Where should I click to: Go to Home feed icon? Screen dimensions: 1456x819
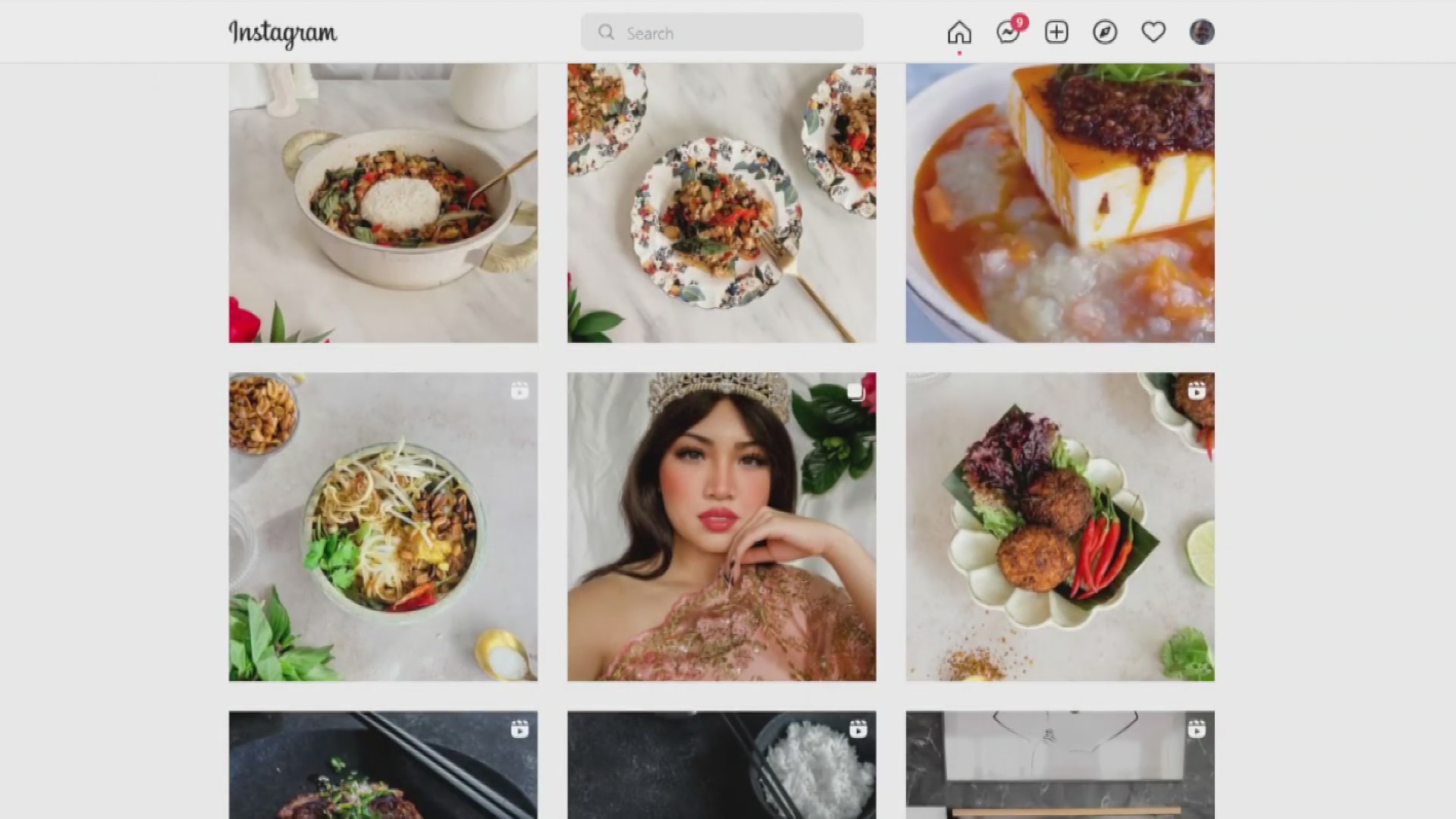coord(959,33)
